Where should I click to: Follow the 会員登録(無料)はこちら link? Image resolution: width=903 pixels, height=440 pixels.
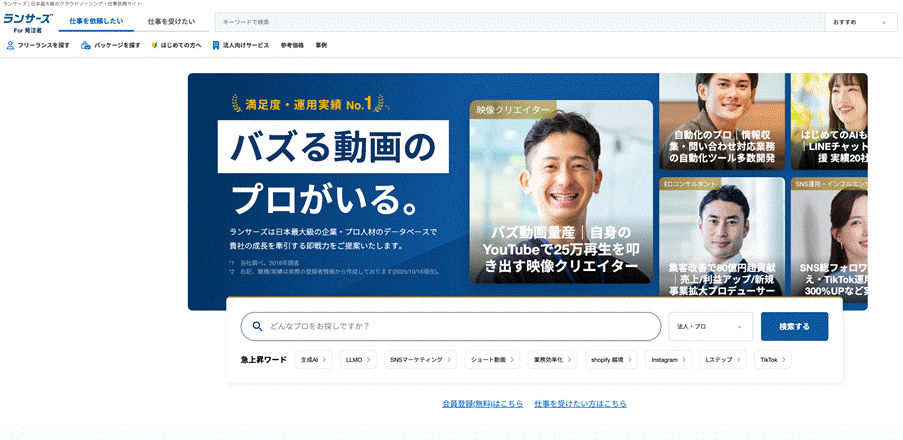tap(483, 404)
